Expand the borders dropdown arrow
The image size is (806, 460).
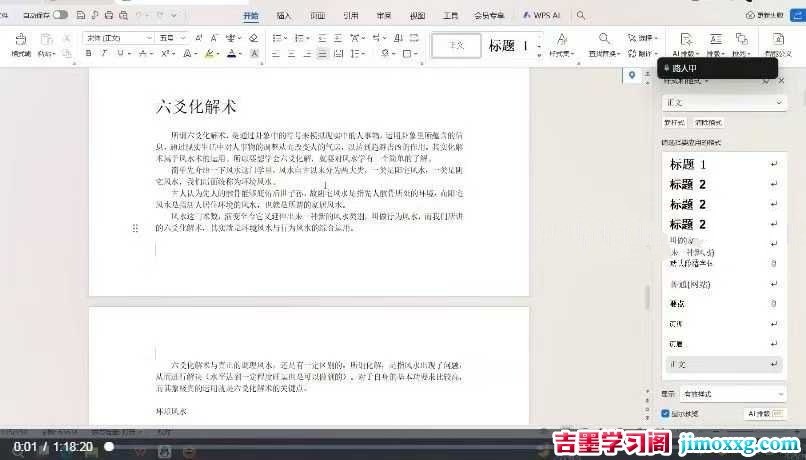[x=415, y=53]
